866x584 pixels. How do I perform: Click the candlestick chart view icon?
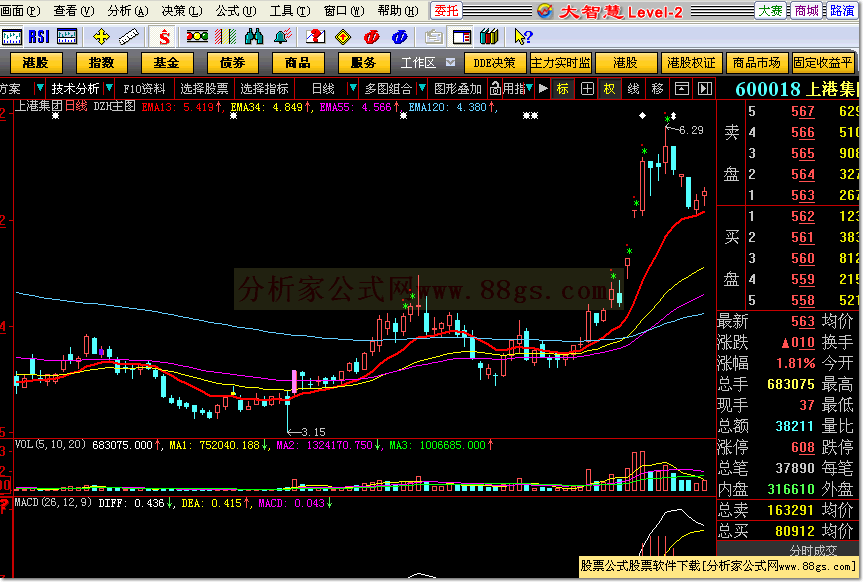12,37
